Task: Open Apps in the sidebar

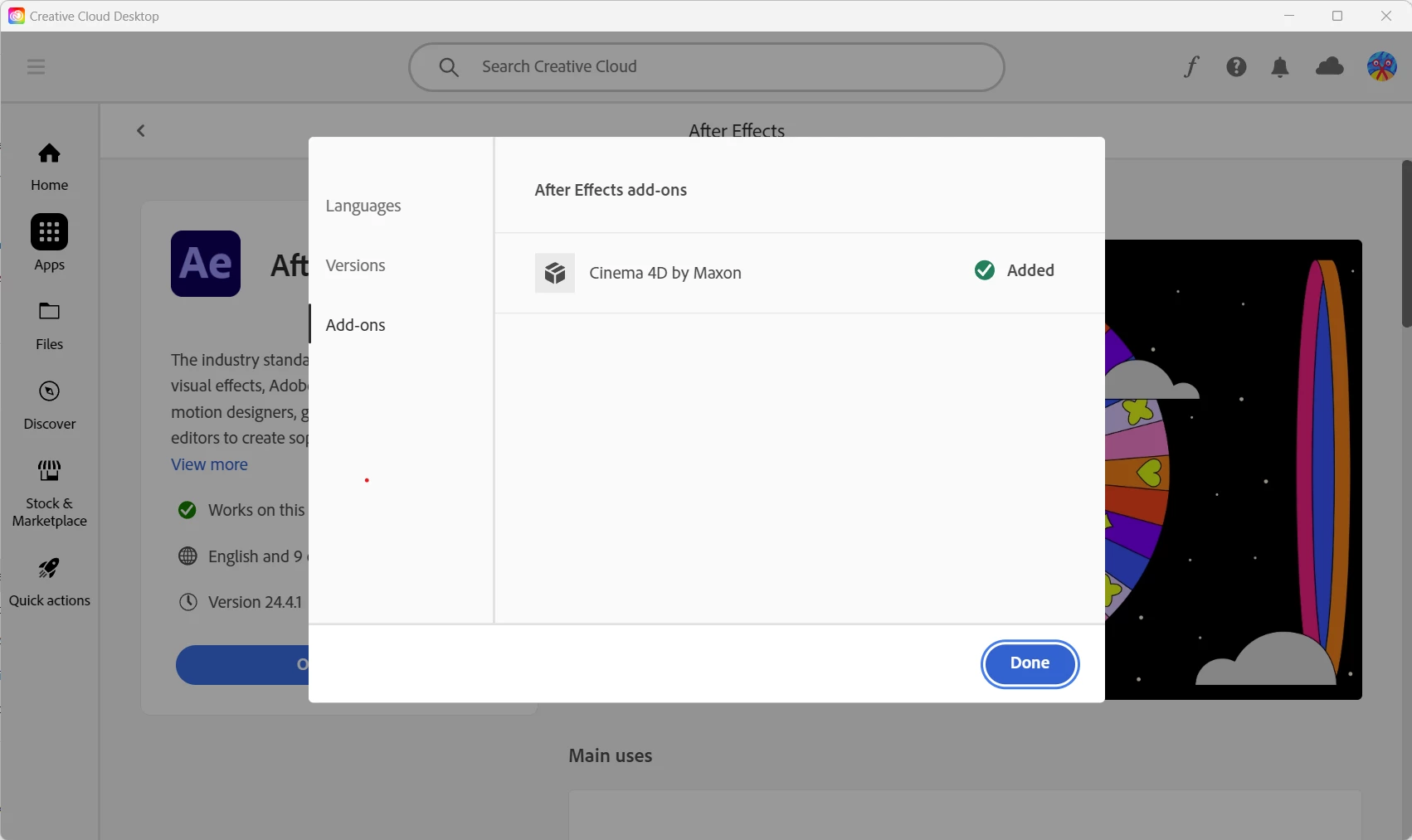Action: (49, 243)
